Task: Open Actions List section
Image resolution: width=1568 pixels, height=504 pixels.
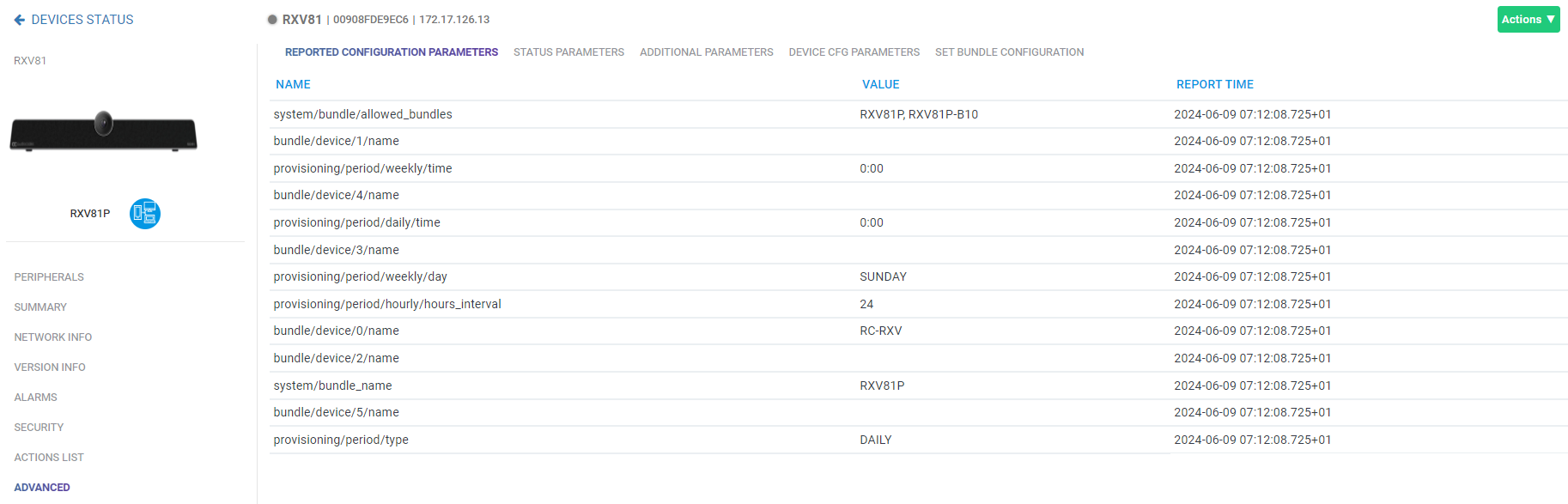Action: tap(49, 458)
